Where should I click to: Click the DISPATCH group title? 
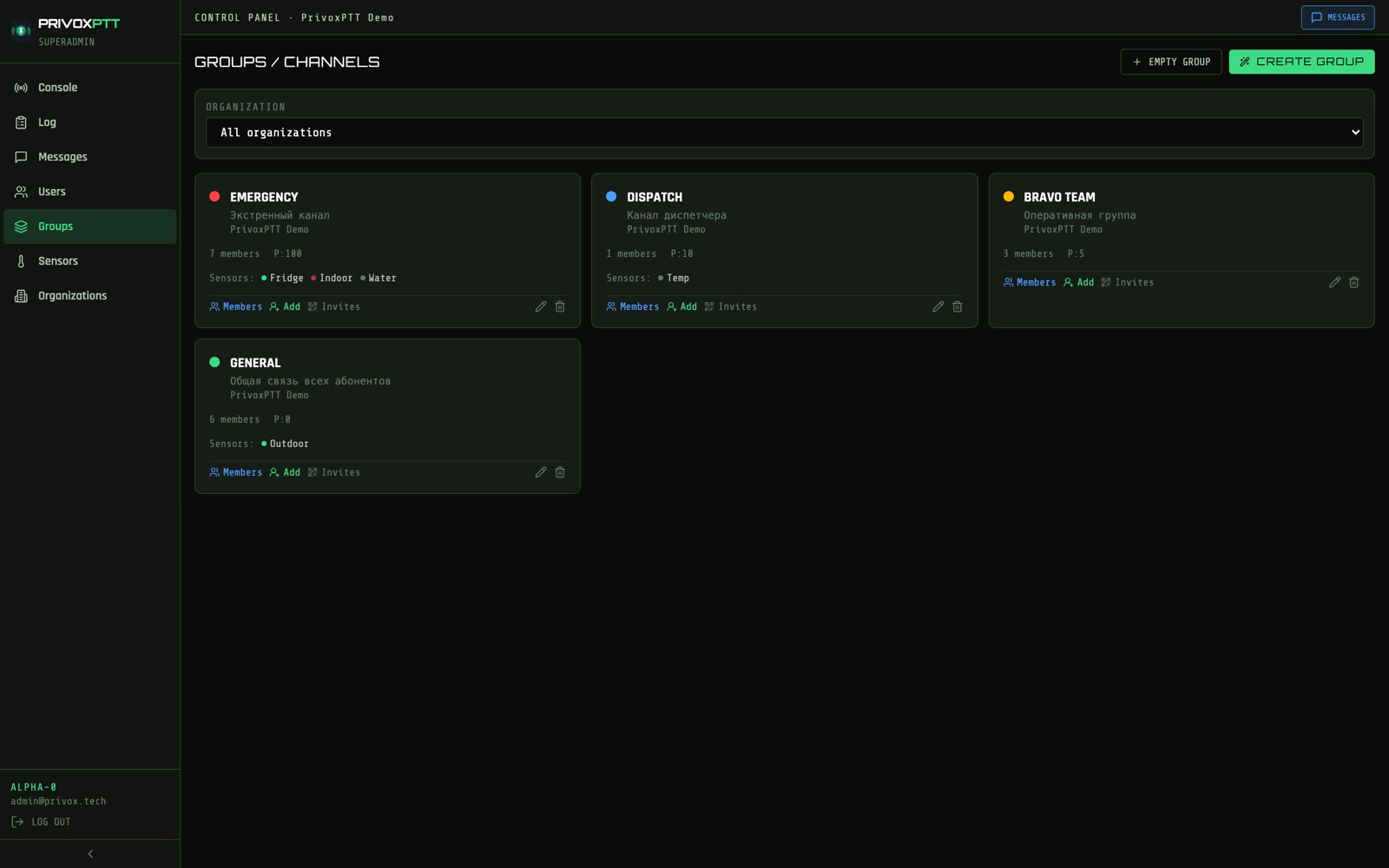[655, 197]
